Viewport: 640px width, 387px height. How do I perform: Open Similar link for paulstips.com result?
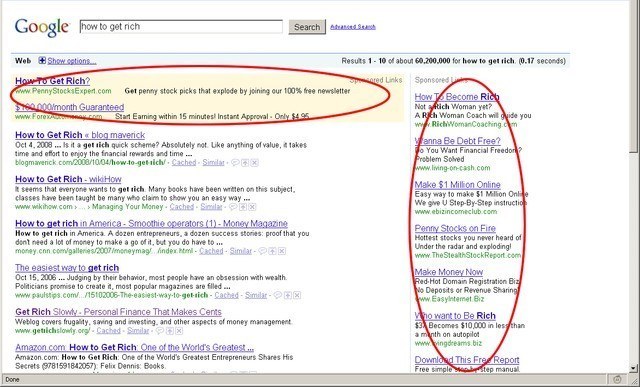point(256,295)
